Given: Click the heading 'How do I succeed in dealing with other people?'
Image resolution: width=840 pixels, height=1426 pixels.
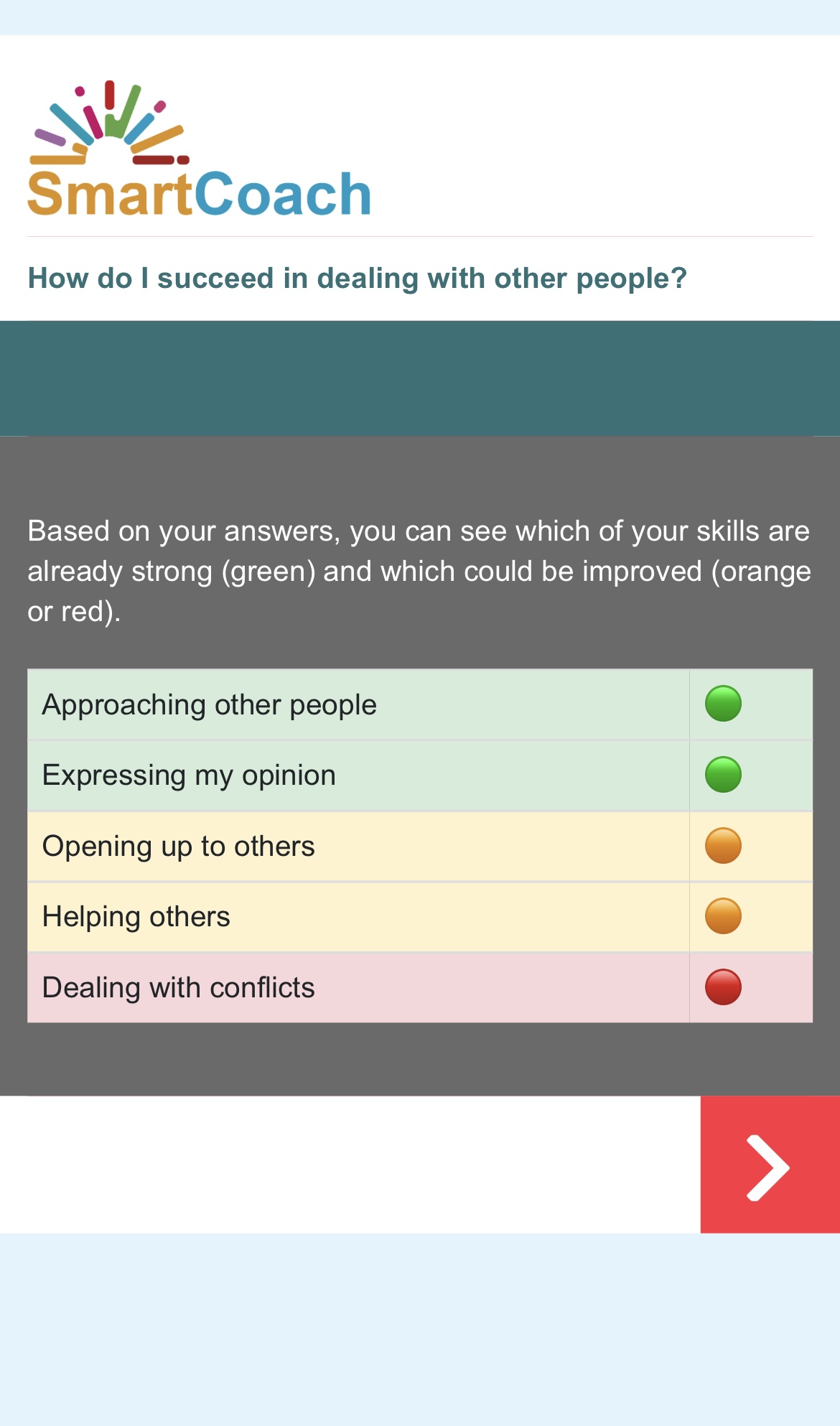Looking at the screenshot, I should [358, 279].
